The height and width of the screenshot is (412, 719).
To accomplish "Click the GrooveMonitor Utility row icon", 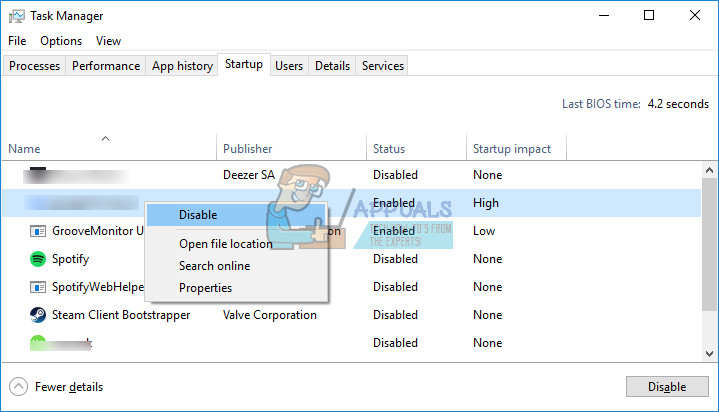I will point(38,231).
